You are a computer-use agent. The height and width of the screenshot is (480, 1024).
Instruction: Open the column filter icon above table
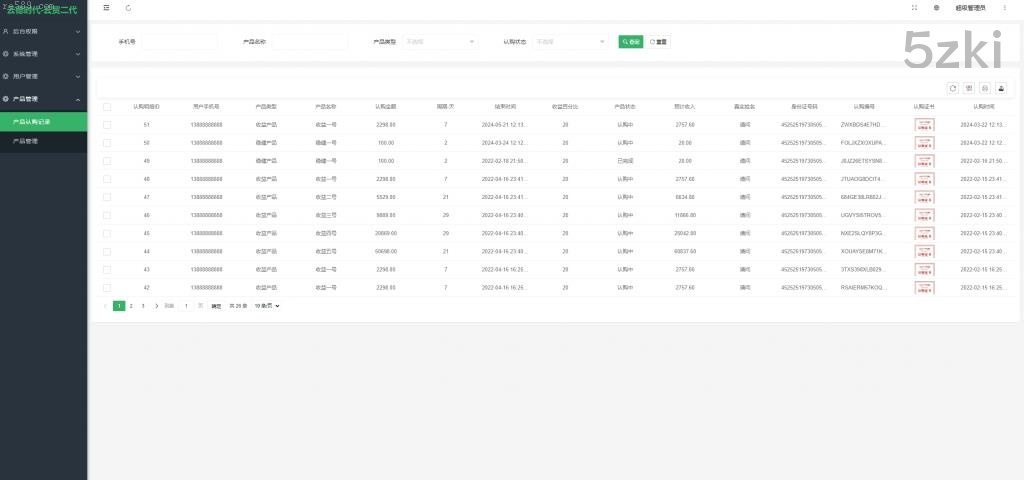(969, 88)
